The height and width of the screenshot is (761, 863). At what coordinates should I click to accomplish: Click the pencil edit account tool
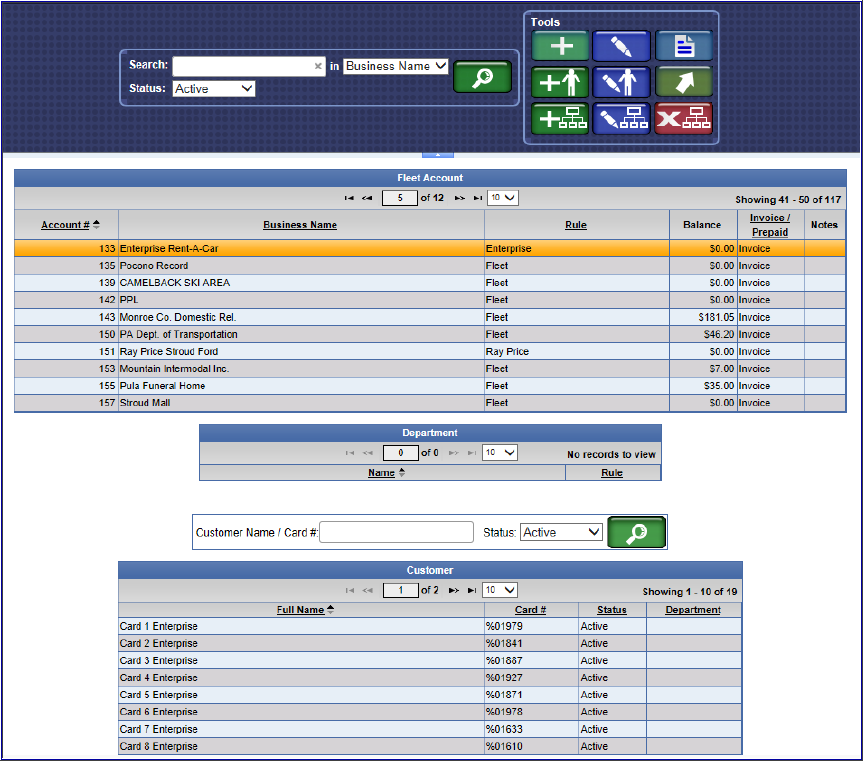621,46
